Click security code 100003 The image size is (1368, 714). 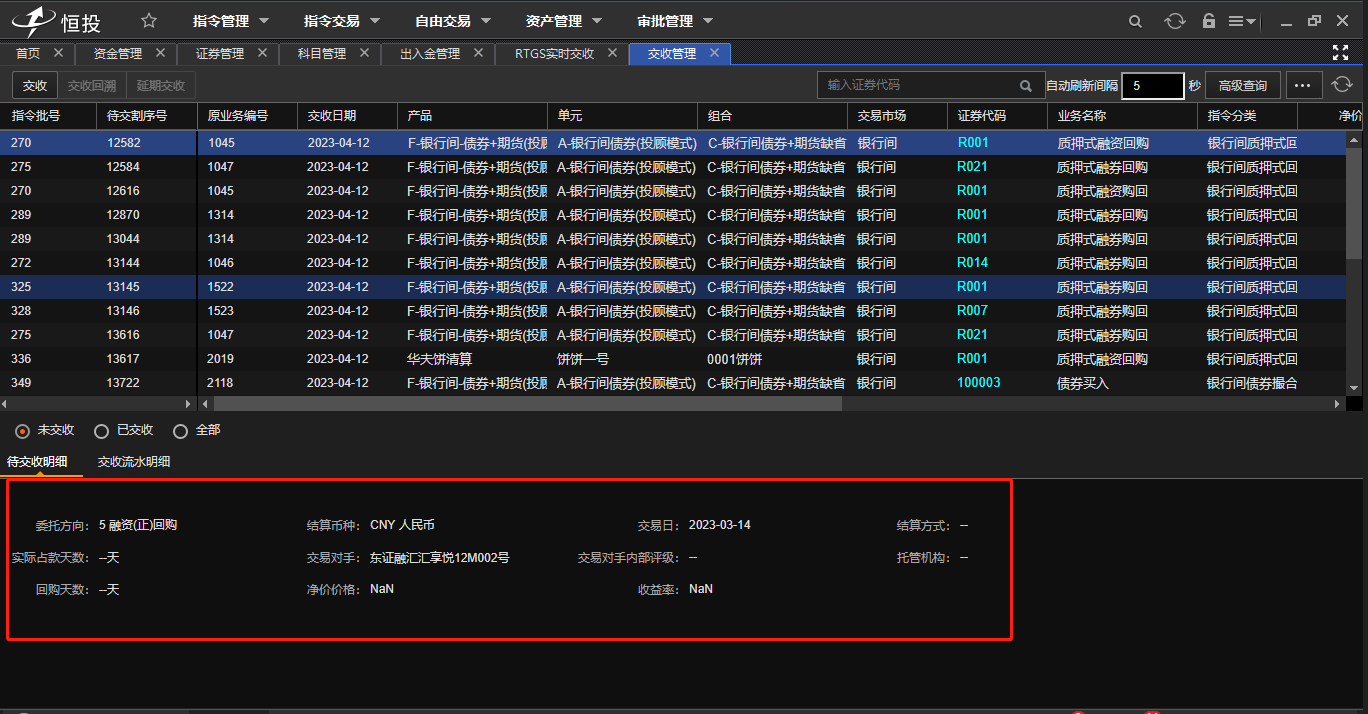click(x=979, y=383)
